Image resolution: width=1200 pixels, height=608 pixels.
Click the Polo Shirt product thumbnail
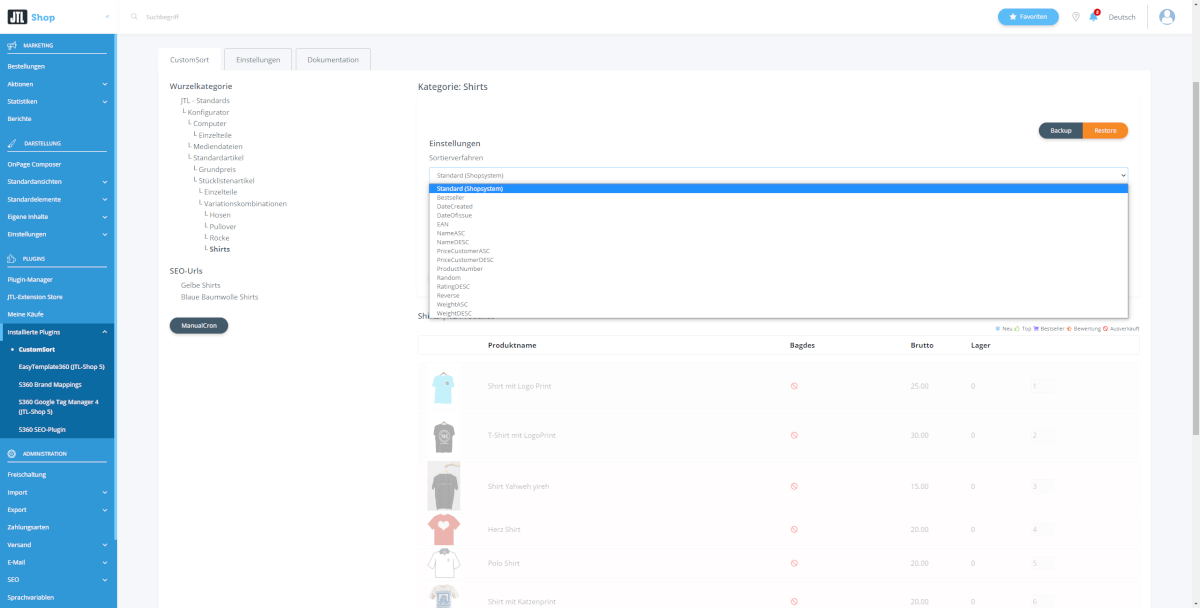(443, 563)
